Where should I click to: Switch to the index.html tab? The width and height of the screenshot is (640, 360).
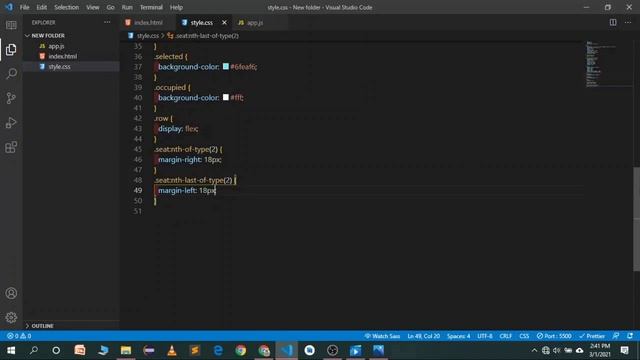click(148, 22)
